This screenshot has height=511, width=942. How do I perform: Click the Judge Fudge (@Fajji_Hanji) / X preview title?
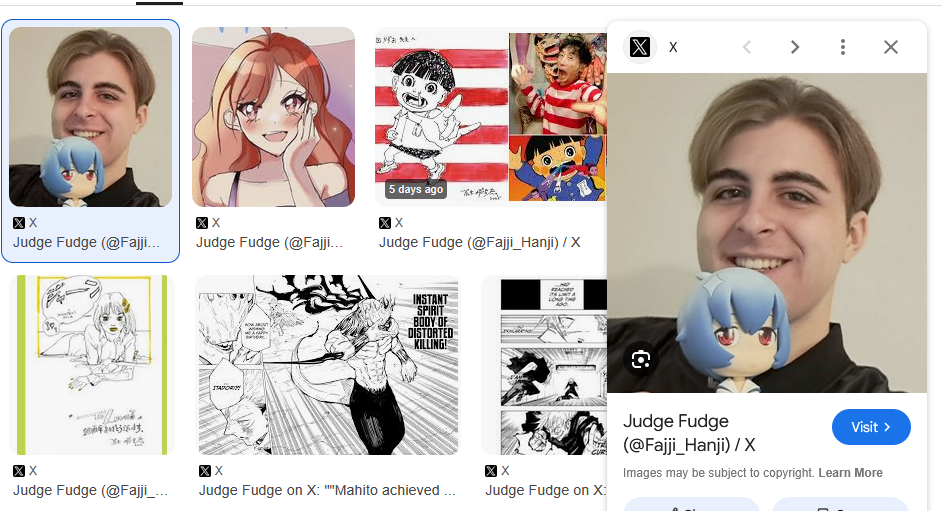point(689,433)
